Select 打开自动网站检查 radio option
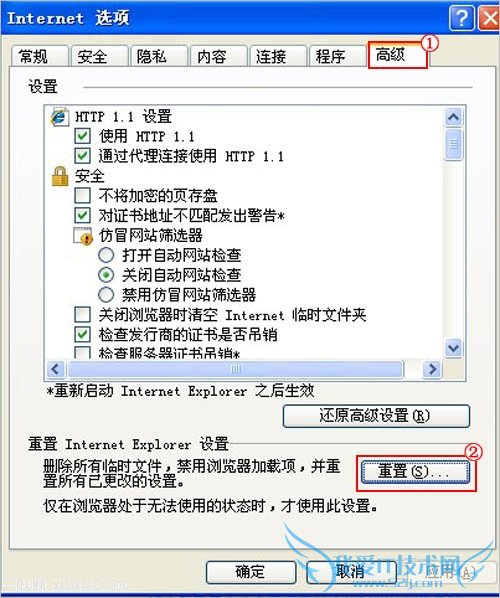Screen dimensions: 500x598 point(106,255)
